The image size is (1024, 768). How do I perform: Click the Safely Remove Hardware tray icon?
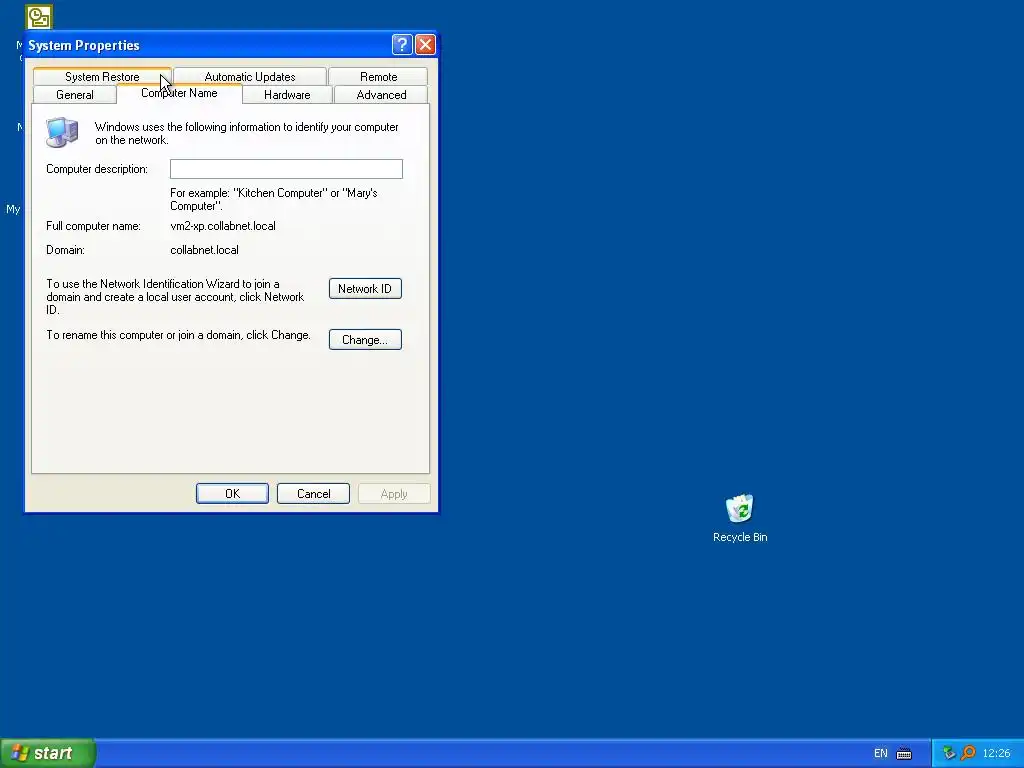point(949,753)
